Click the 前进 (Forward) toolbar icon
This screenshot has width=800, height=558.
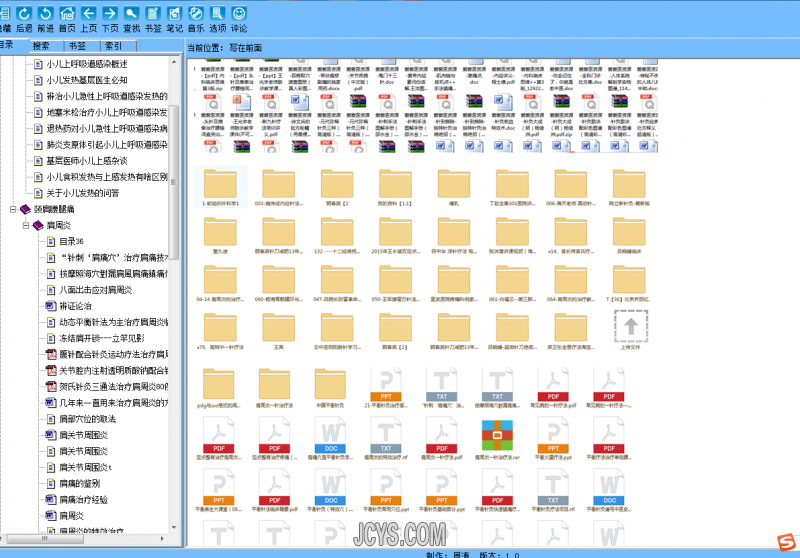coord(45,14)
